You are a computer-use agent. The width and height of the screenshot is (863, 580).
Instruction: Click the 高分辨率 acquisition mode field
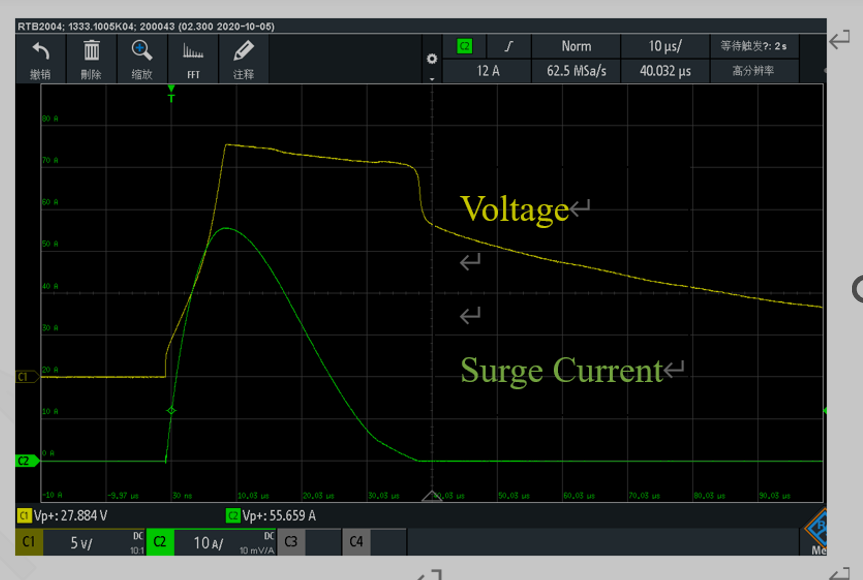coord(754,71)
